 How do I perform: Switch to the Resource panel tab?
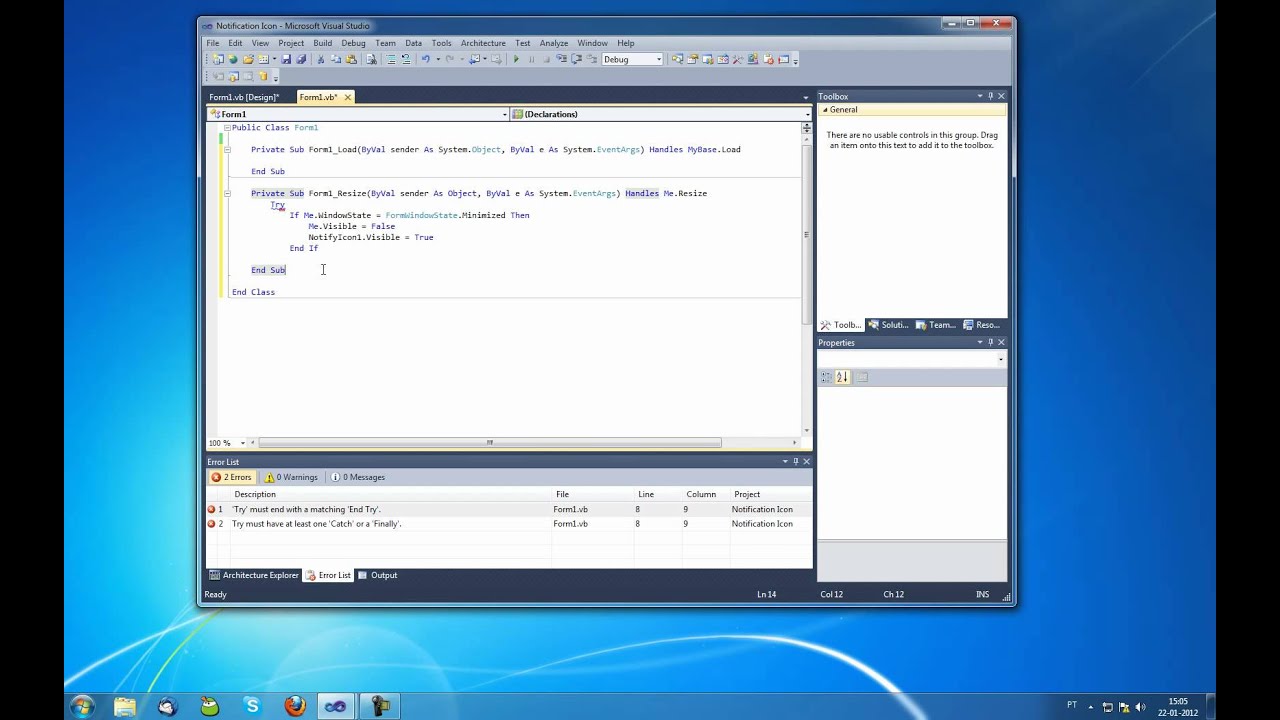983,325
